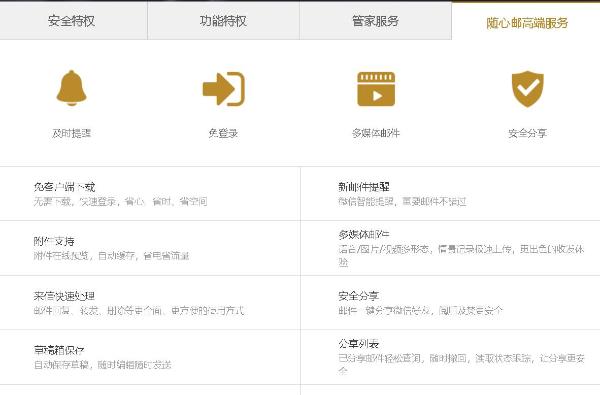600x395 pixels.
Task: Click the description under the 多媒体邮件 list heading
Action: coord(461,256)
